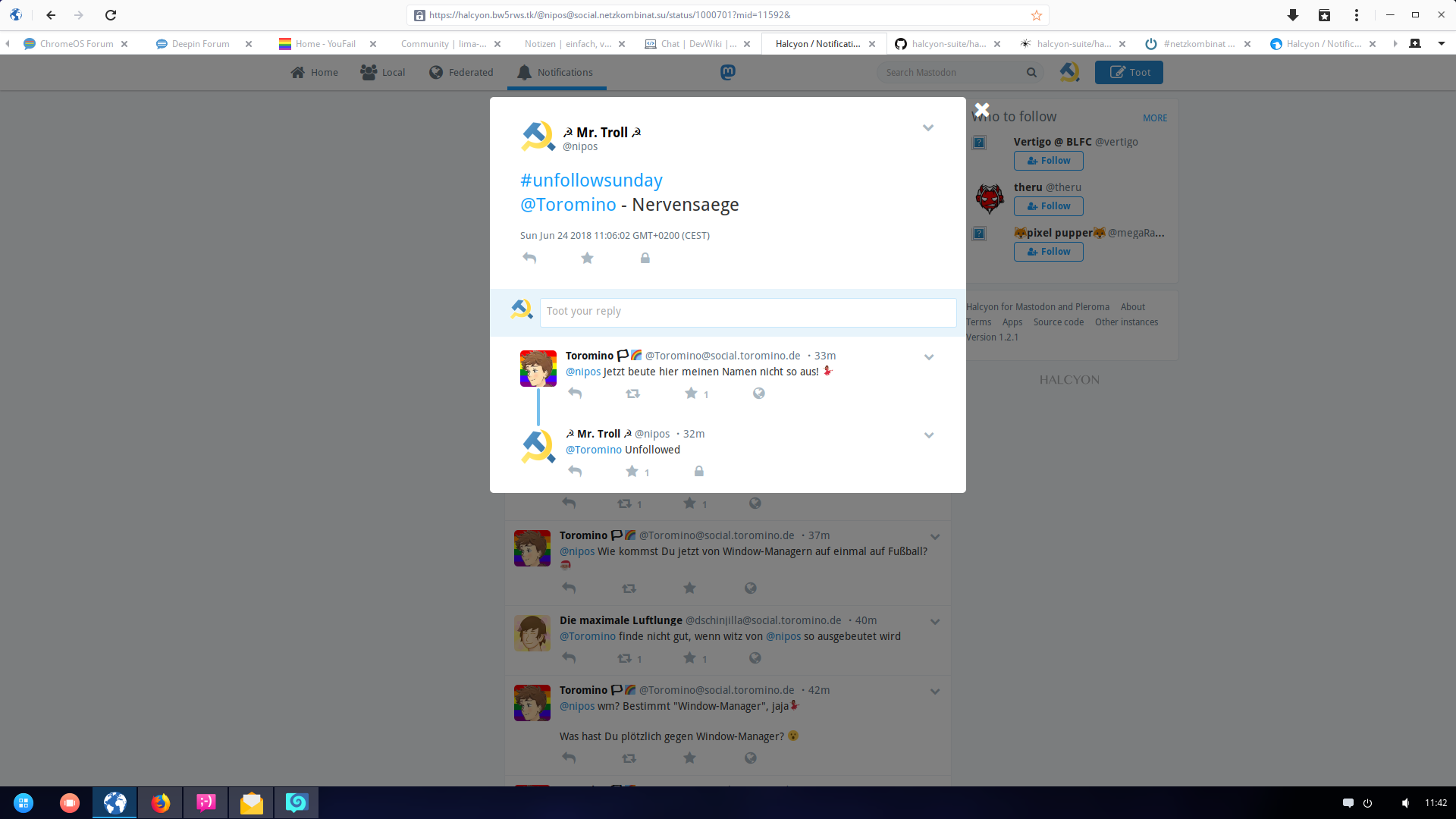1456x819 pixels.
Task: Open the Local timeline tab
Action: tap(383, 72)
